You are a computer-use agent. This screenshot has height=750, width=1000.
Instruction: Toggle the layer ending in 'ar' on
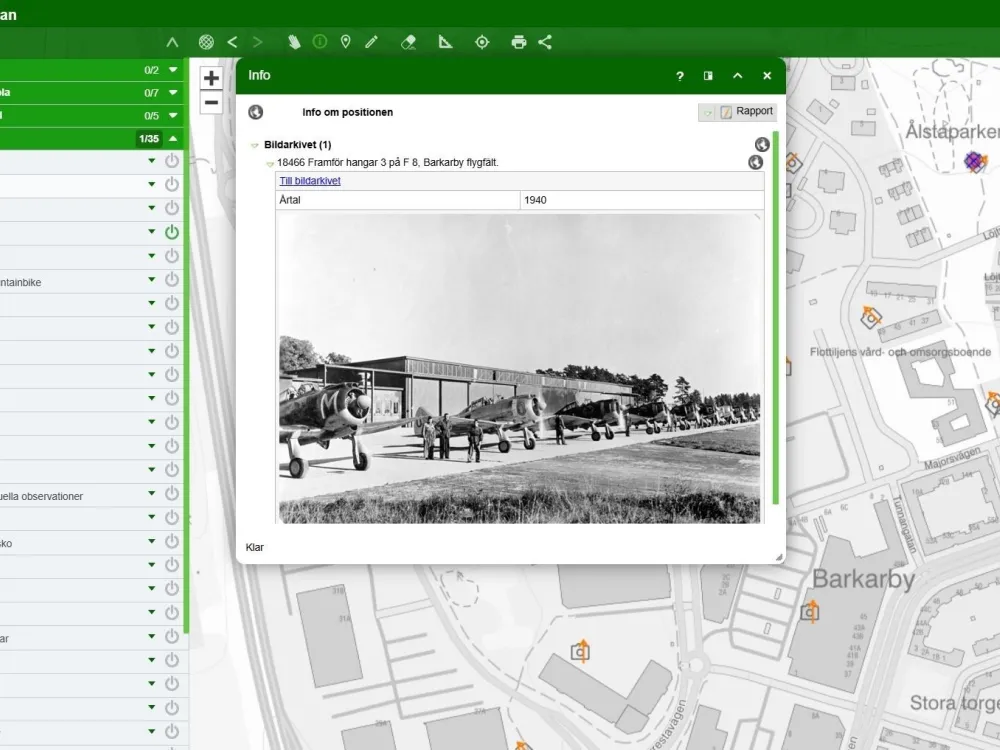click(172, 636)
